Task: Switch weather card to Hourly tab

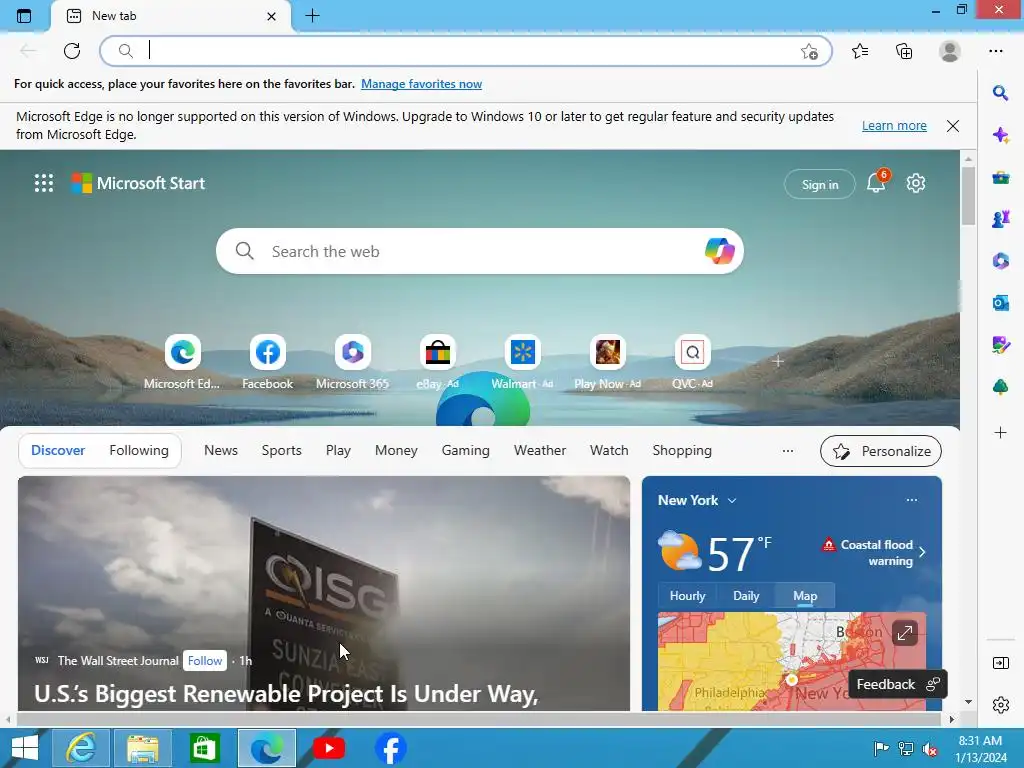Action: (687, 596)
